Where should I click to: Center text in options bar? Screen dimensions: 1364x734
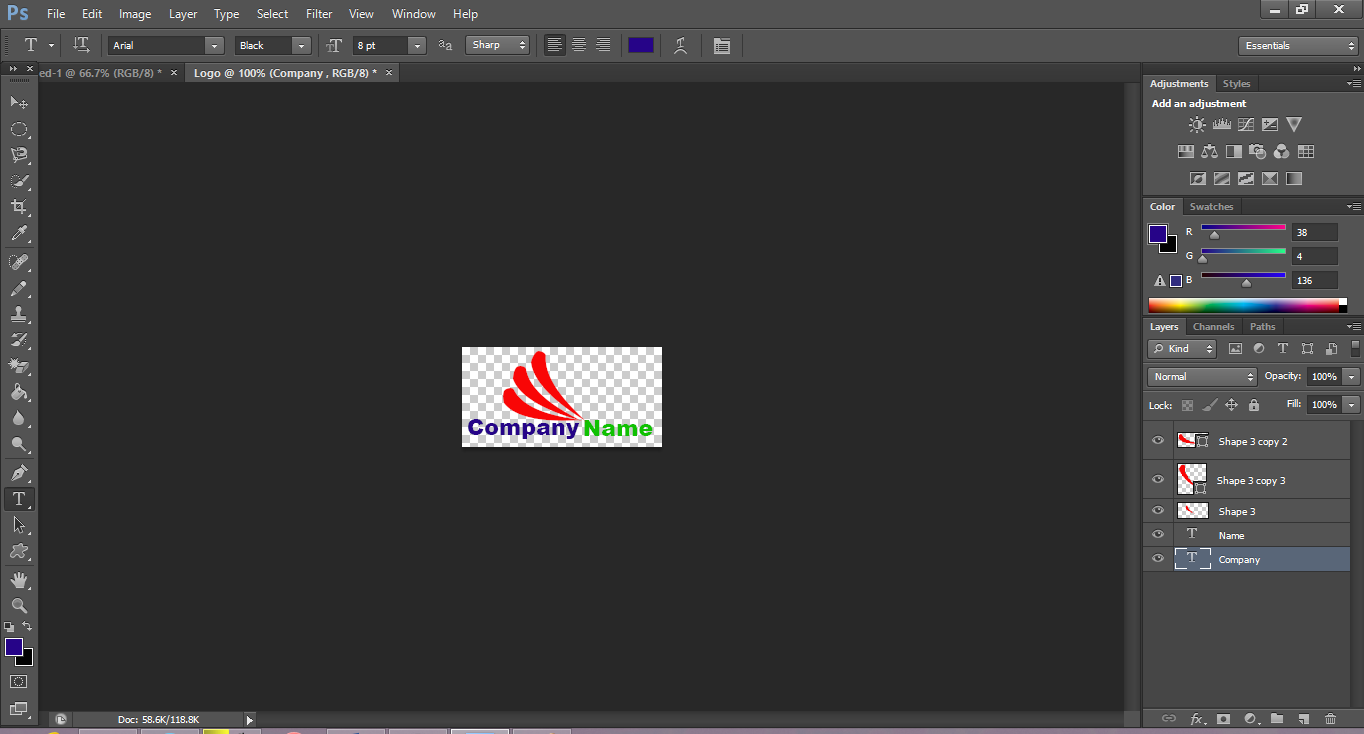pyautogui.click(x=579, y=45)
